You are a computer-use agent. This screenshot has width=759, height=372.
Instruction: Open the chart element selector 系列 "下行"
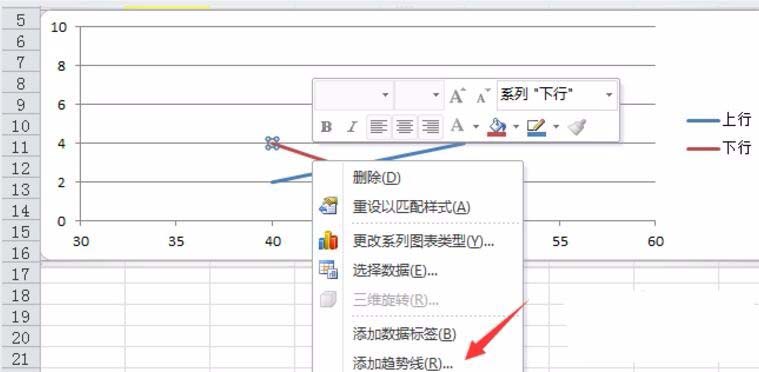pos(557,95)
